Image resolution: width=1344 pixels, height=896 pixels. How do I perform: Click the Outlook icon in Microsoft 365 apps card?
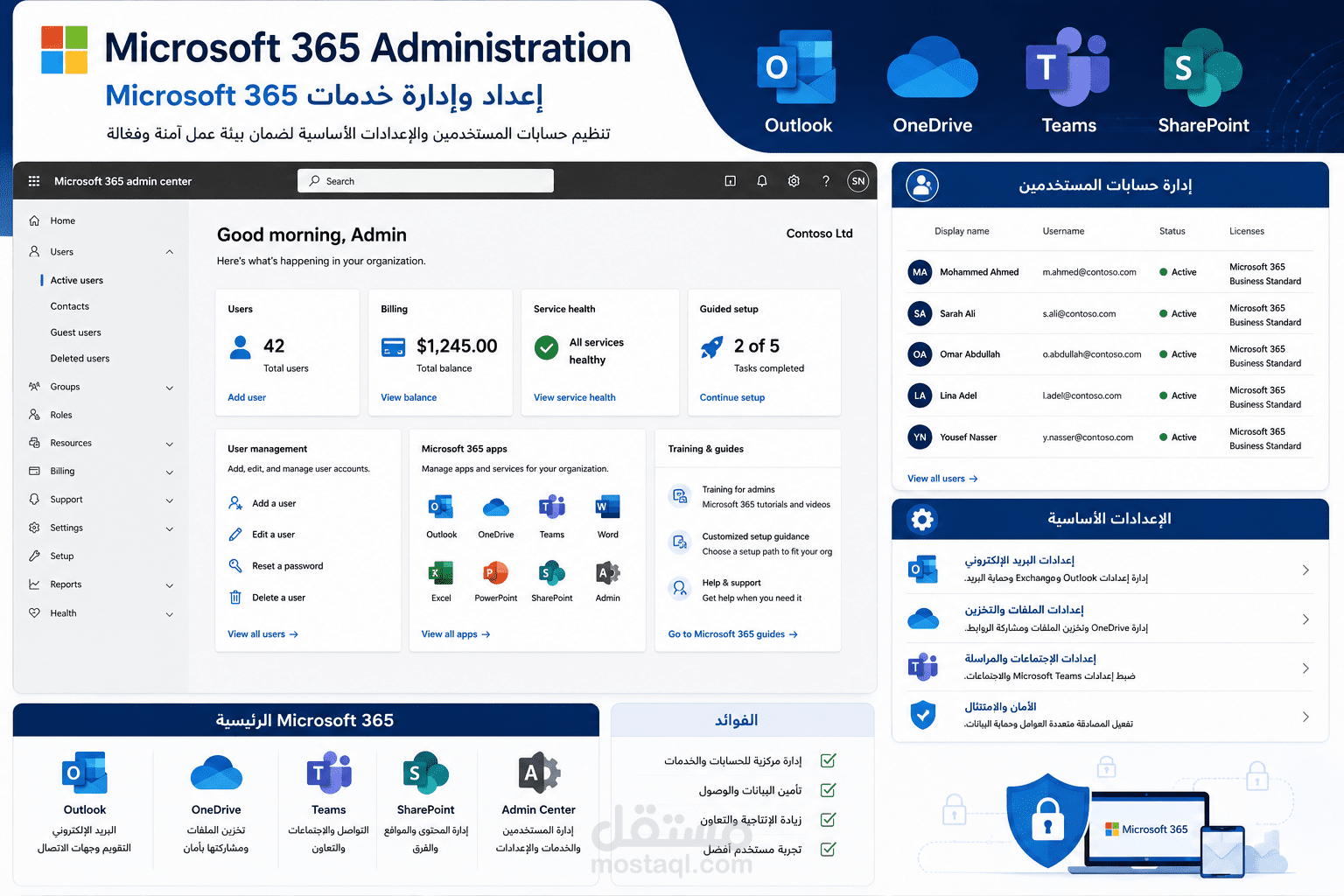(441, 507)
